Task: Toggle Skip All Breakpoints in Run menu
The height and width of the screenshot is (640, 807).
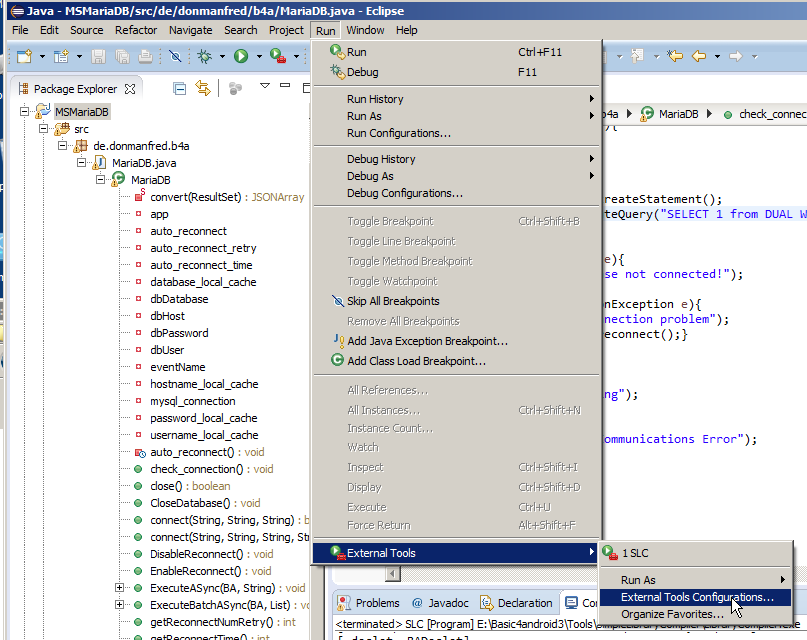Action: tap(392, 301)
